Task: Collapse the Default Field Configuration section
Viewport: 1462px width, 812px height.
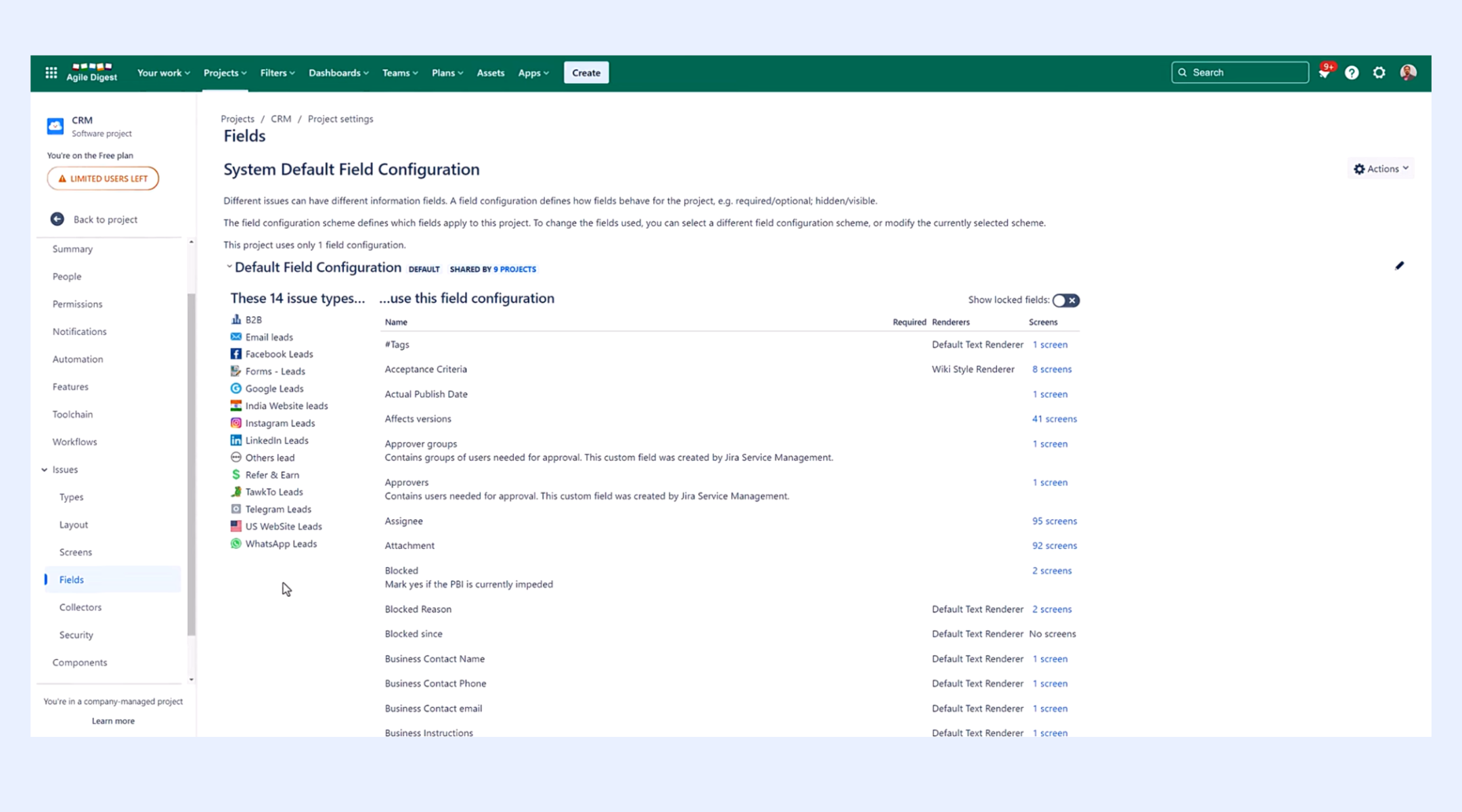Action: tap(229, 267)
